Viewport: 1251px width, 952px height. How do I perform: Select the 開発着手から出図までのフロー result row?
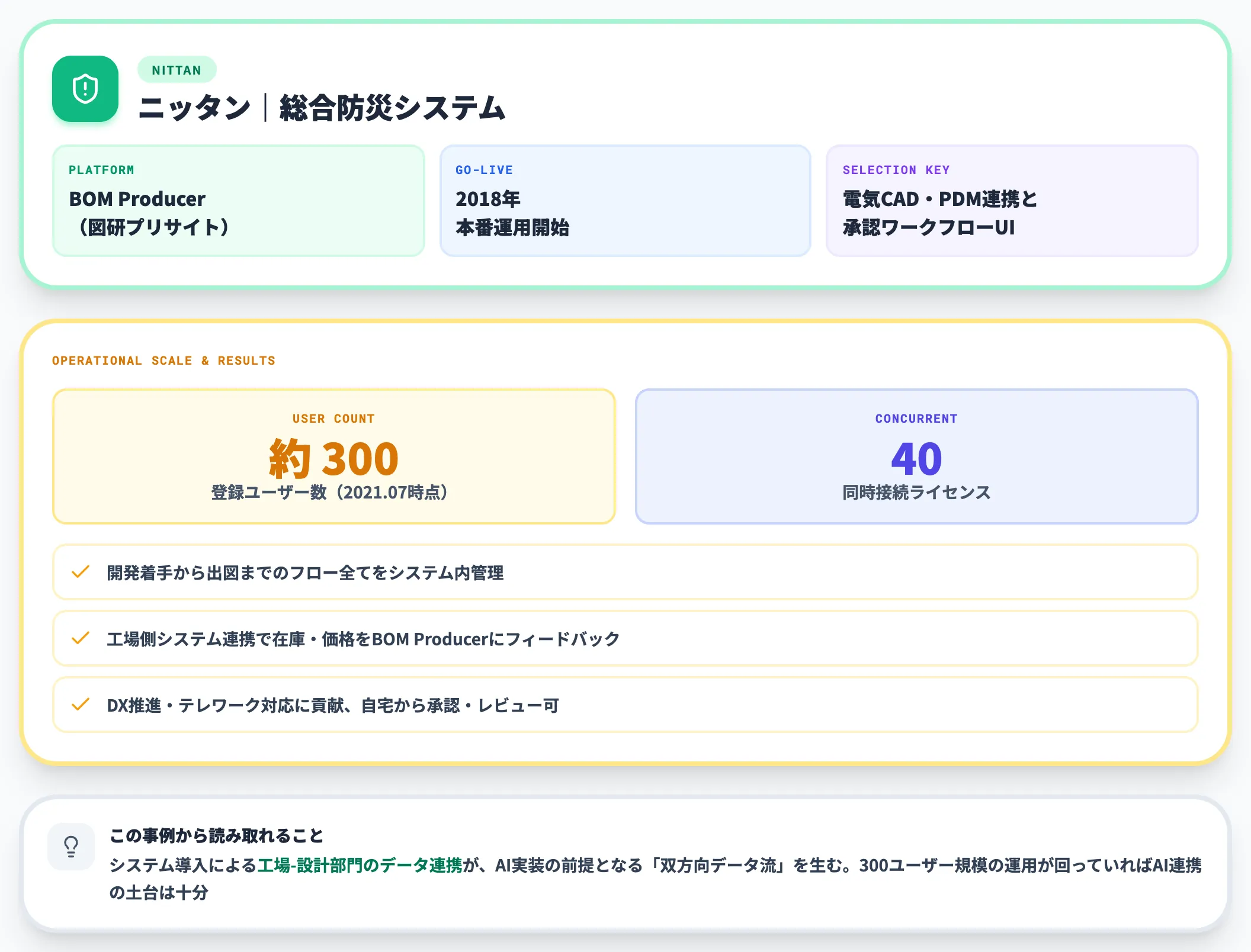(625, 572)
